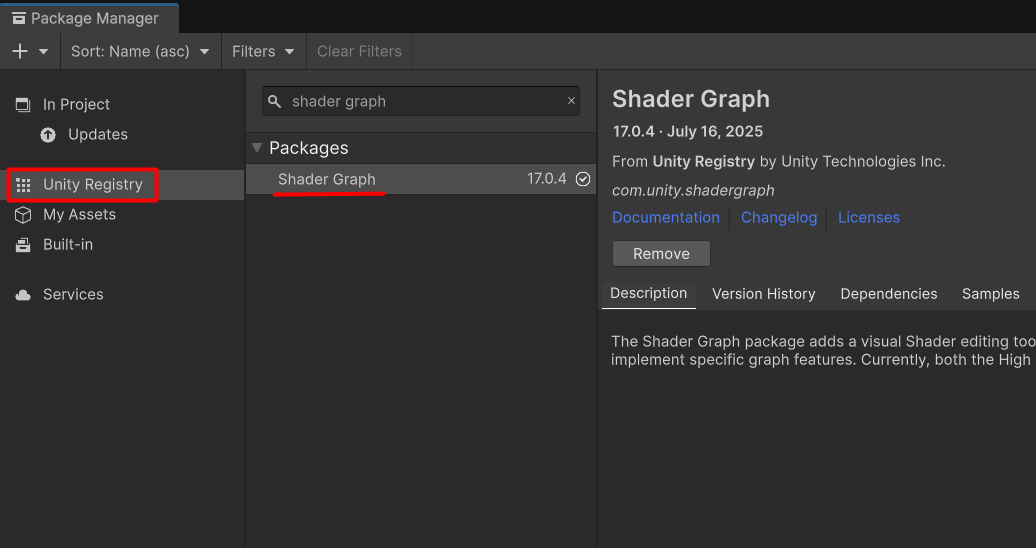Click the In Project window icon
Image resolution: width=1036 pixels, height=548 pixels.
tap(23, 104)
